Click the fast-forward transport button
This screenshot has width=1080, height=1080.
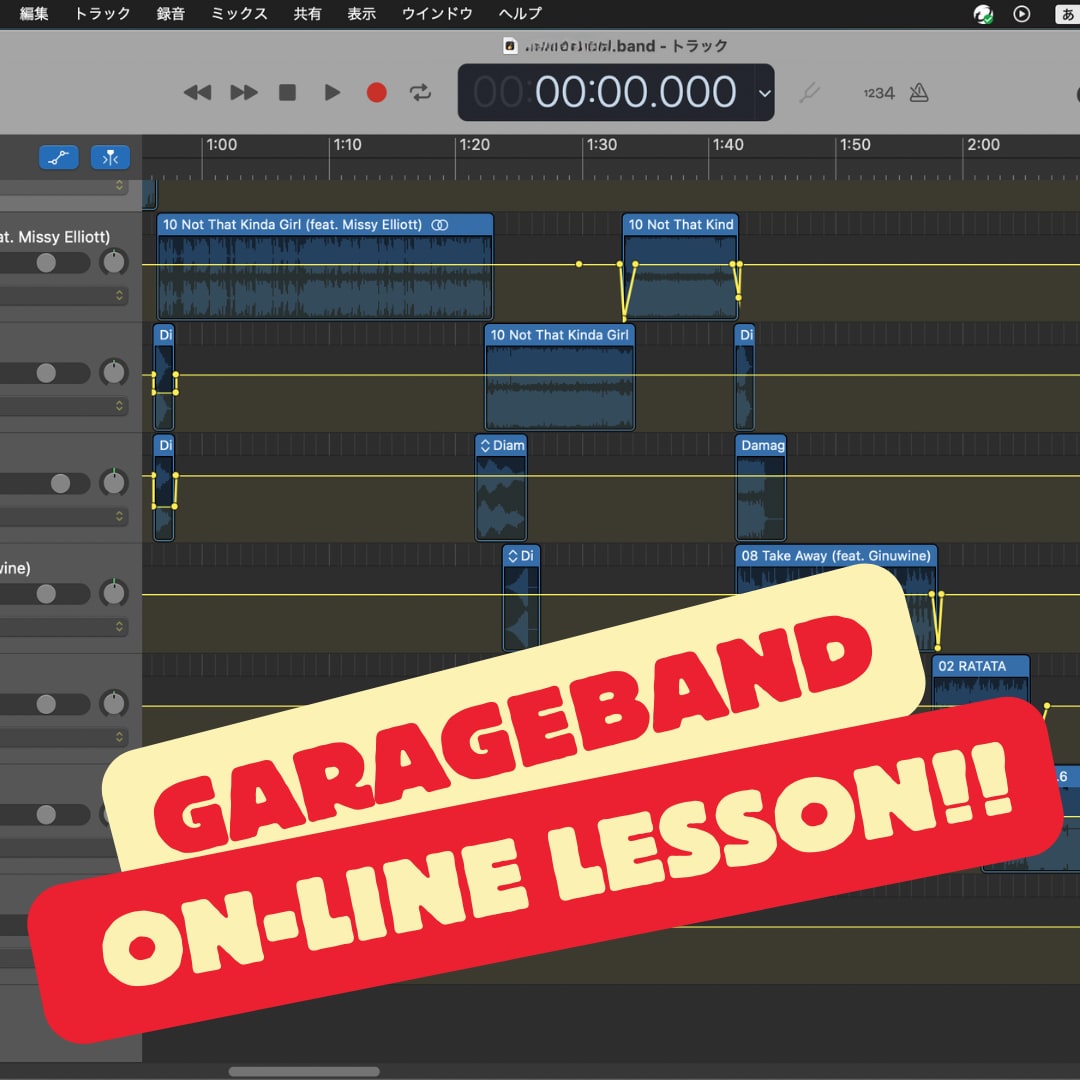coord(244,92)
